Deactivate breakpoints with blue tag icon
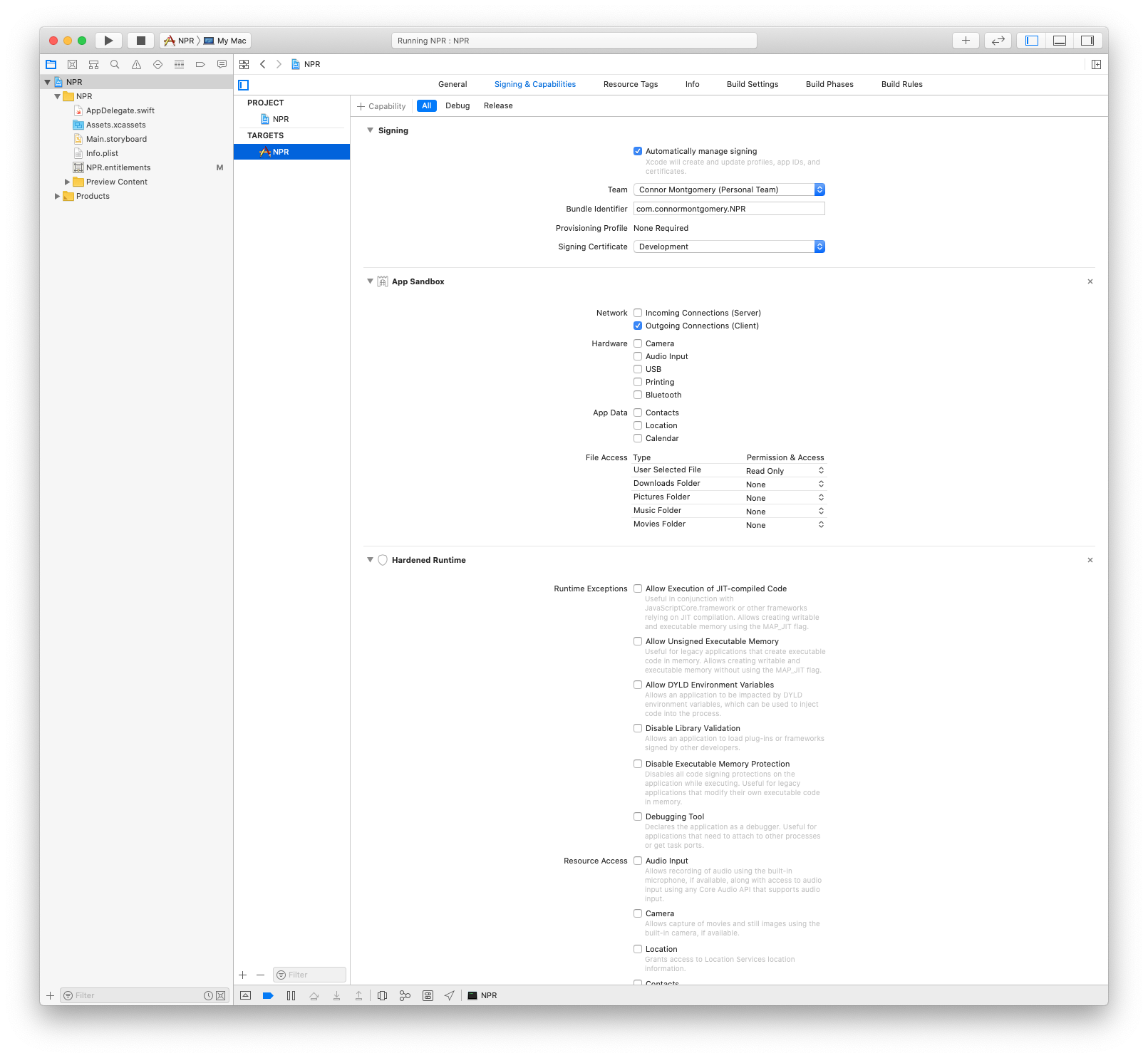This screenshot has width=1148, height=1058. tap(268, 995)
